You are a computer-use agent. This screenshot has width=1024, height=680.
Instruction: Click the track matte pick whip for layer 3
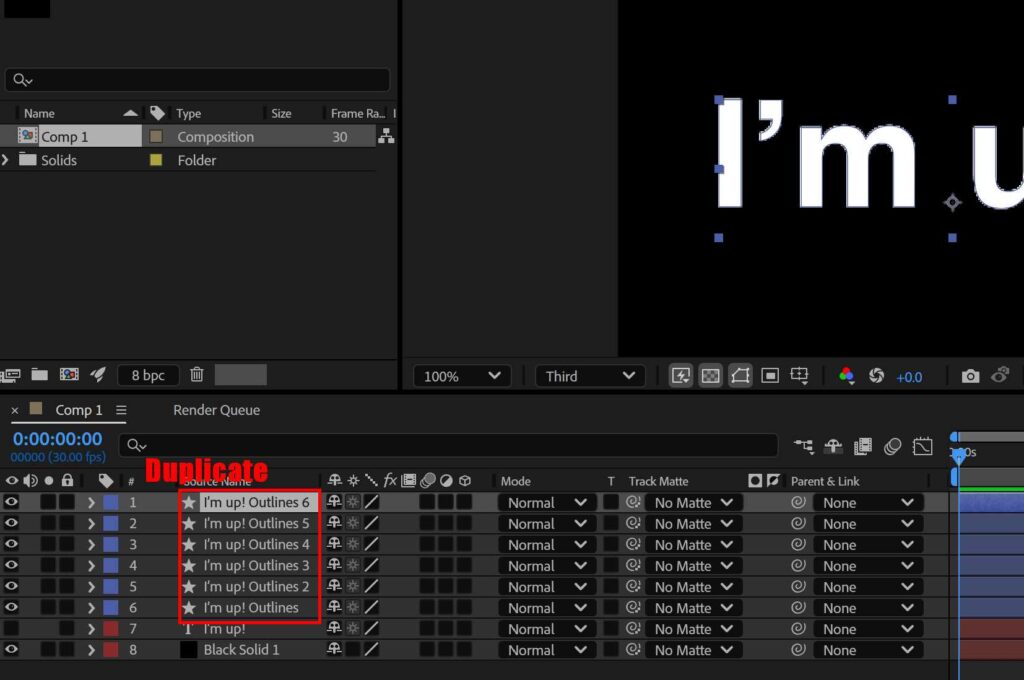pos(632,544)
